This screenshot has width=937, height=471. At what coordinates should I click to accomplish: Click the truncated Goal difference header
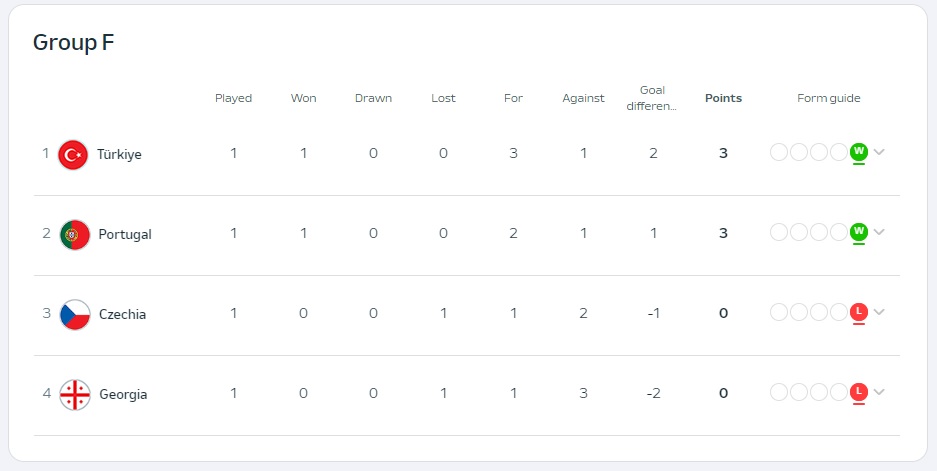652,99
